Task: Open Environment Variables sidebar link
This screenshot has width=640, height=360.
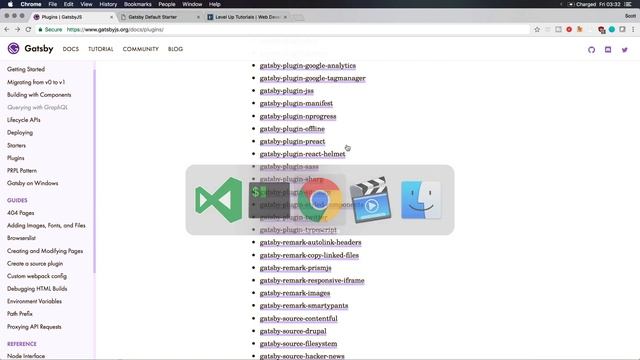Action: (x=34, y=301)
